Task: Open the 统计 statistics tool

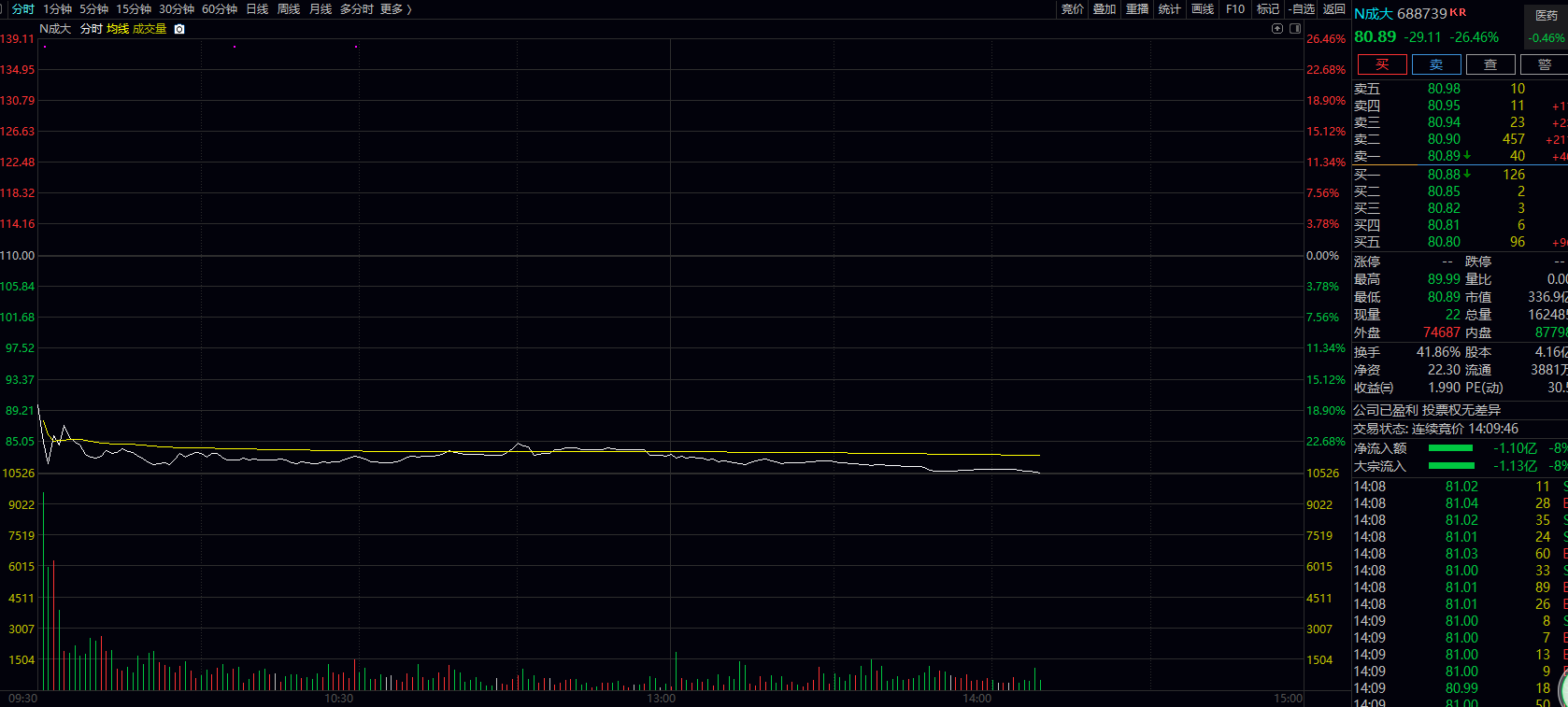Action: (1170, 8)
